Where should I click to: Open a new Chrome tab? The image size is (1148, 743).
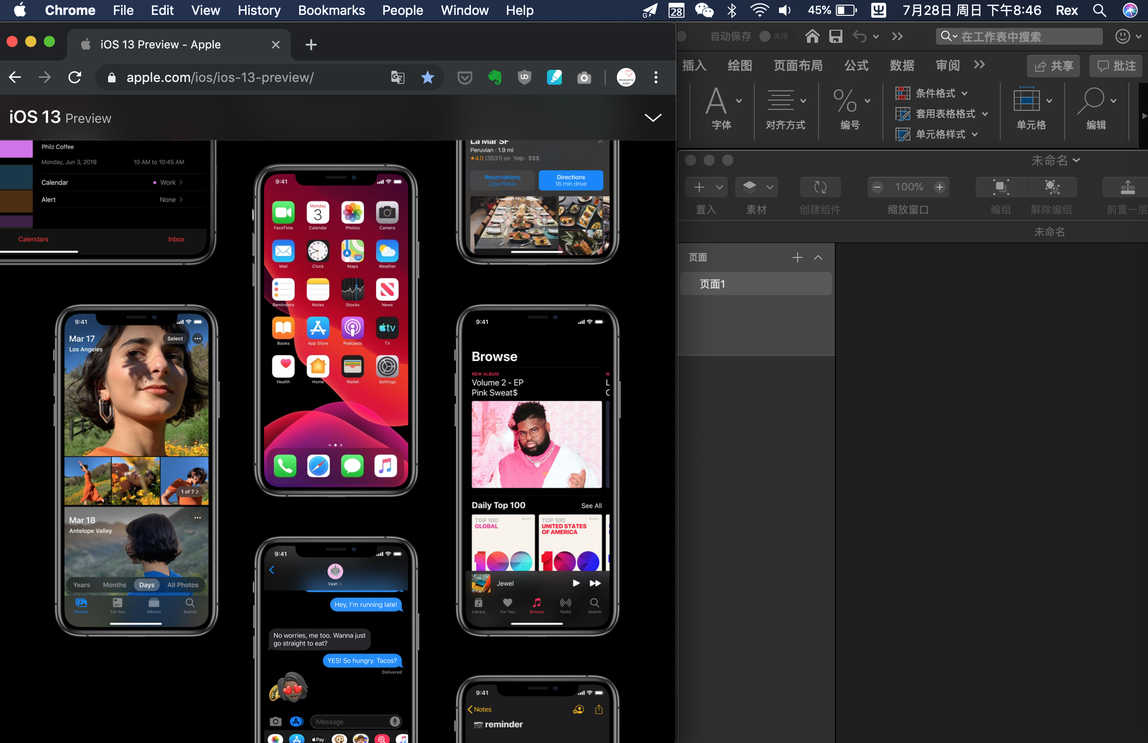click(x=311, y=45)
